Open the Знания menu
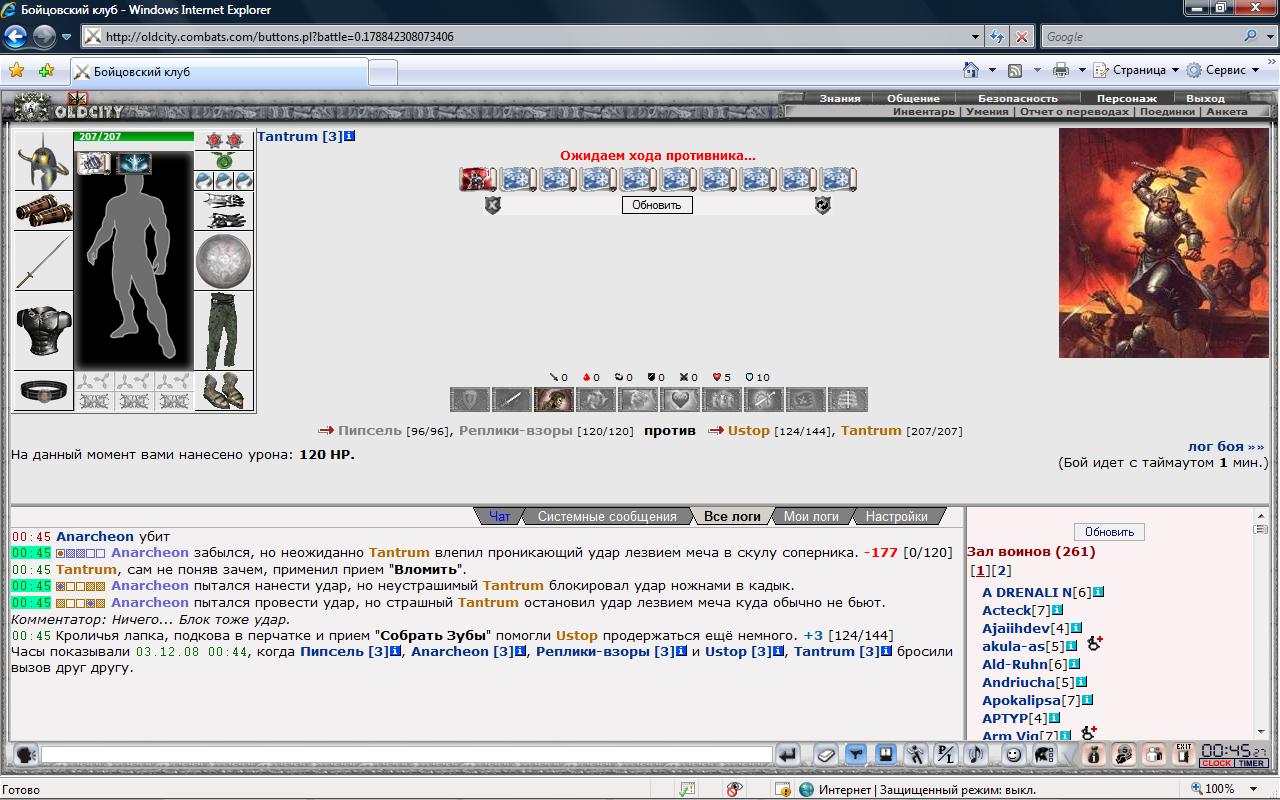The height and width of the screenshot is (800, 1280). coord(840,98)
